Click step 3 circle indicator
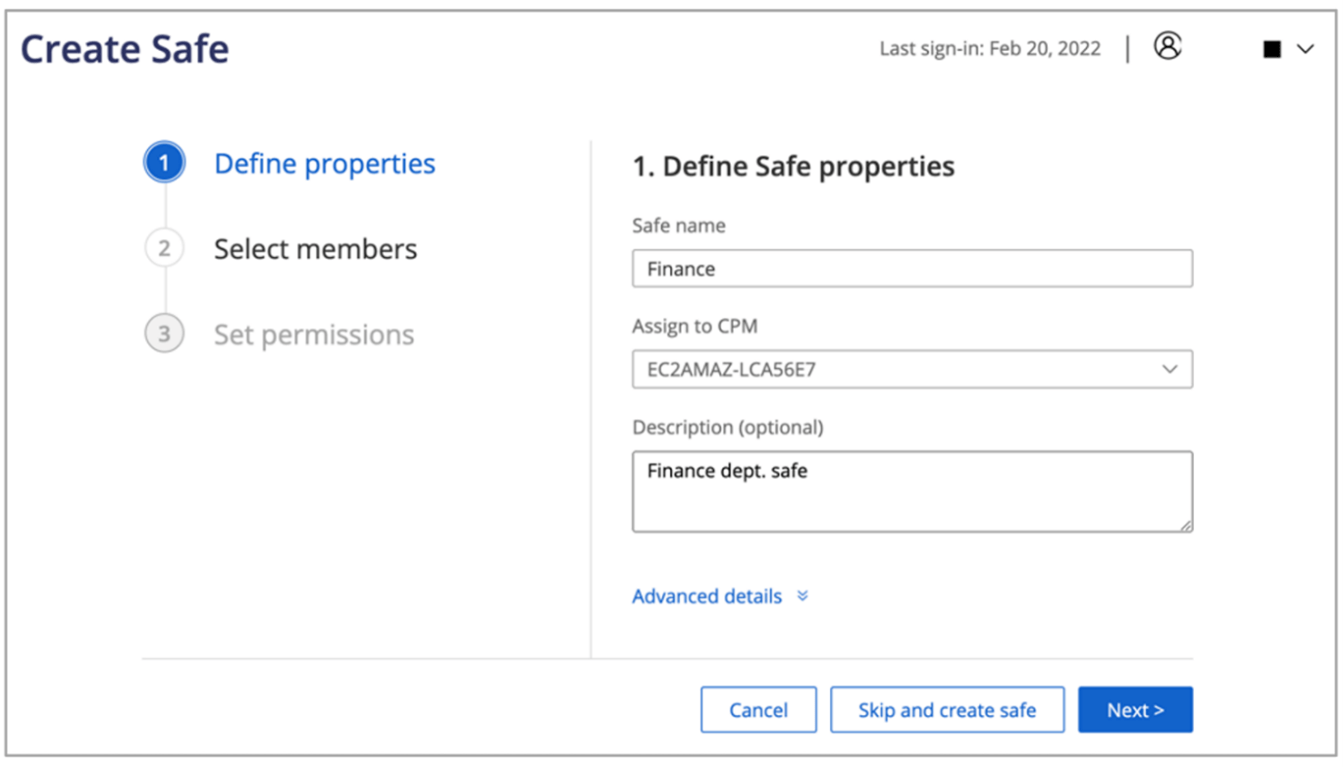Viewport: 1343px width, 767px height. pos(164,334)
